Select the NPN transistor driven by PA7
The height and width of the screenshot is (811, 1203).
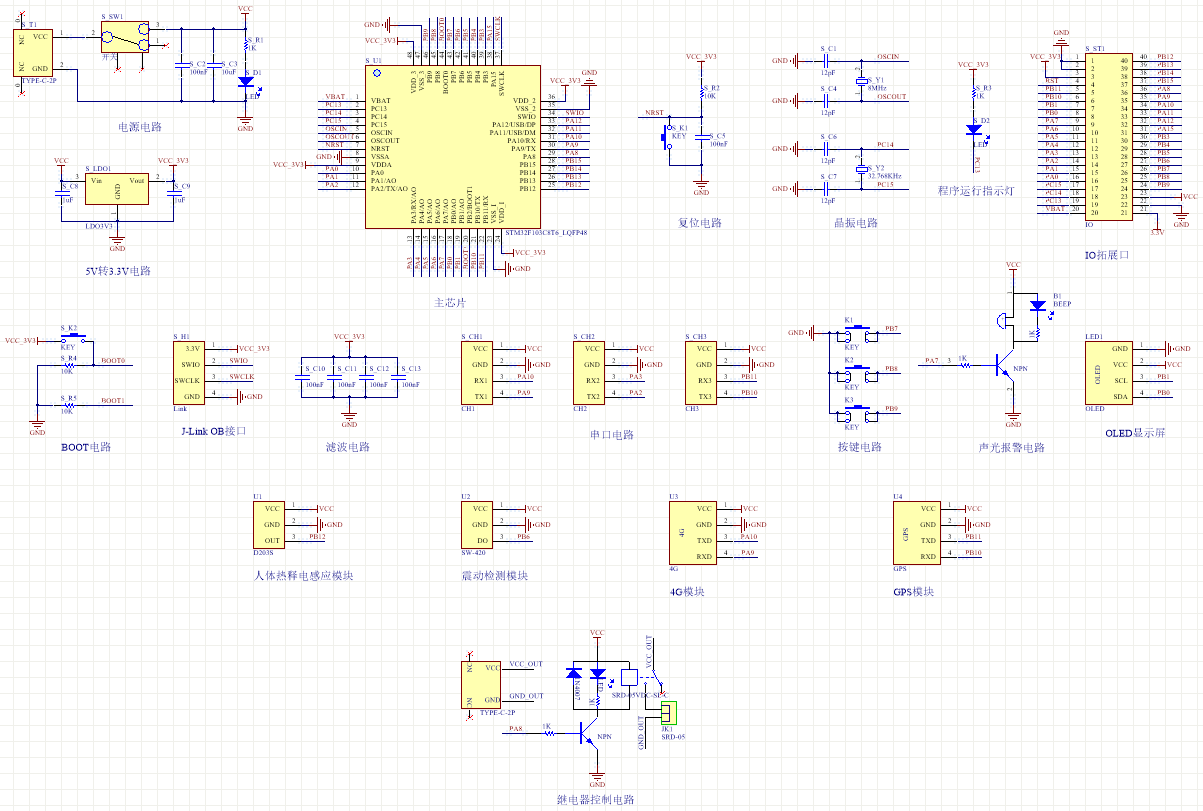(x=1004, y=367)
